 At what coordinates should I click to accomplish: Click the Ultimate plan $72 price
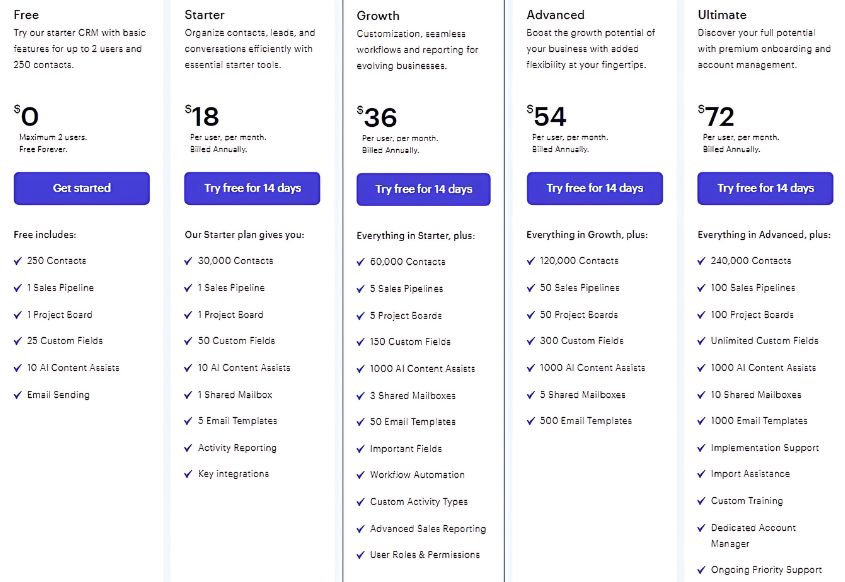click(x=720, y=116)
